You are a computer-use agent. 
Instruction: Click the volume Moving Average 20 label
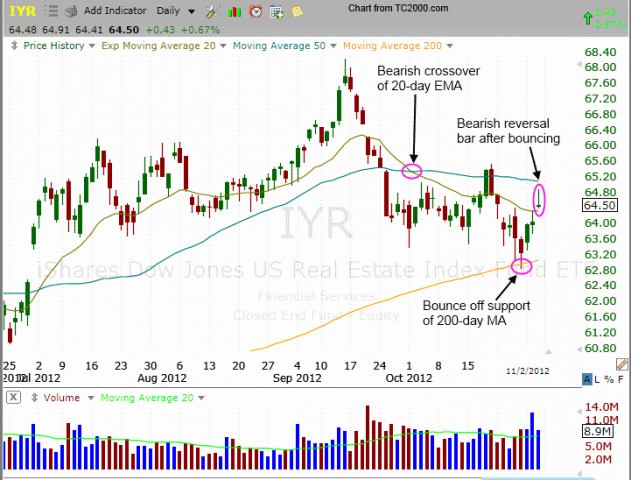click(x=147, y=398)
